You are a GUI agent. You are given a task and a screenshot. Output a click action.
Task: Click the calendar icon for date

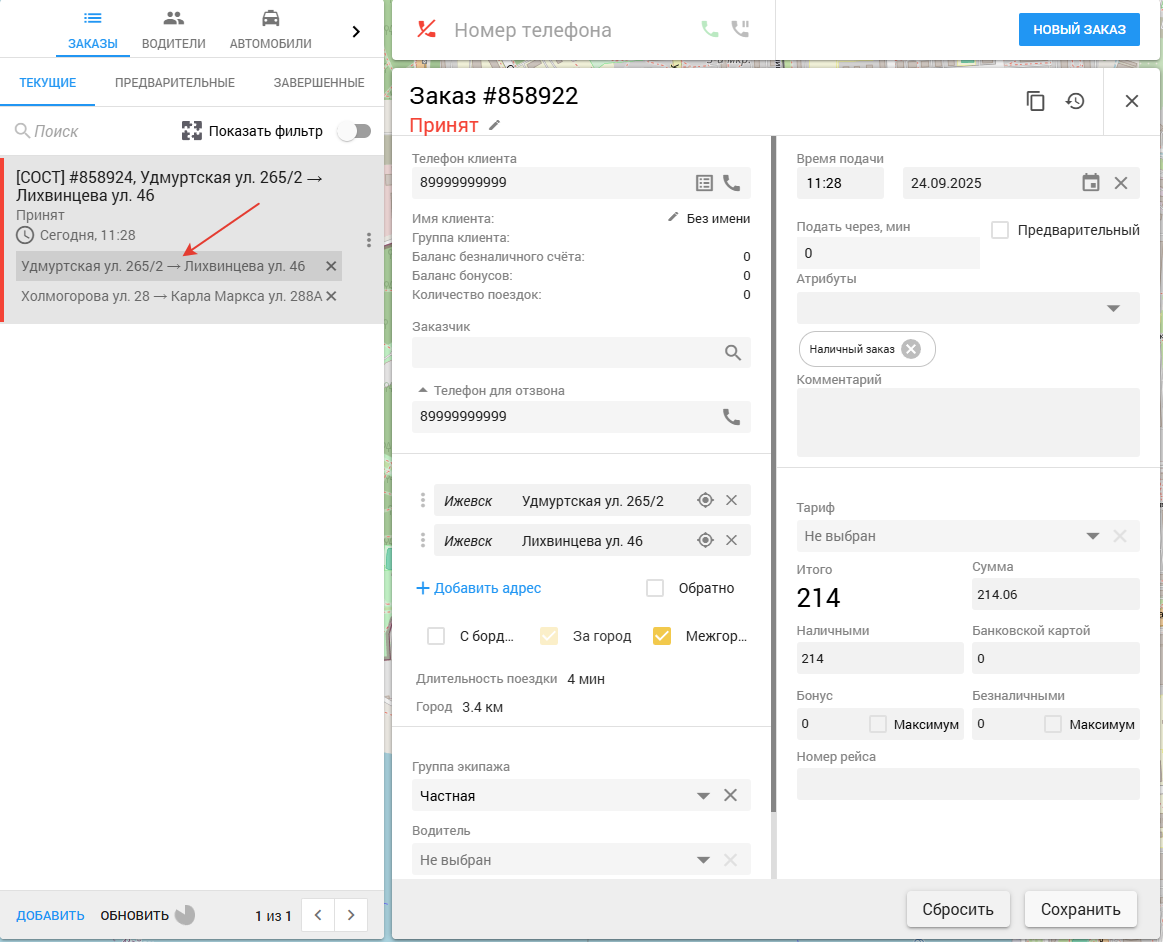tap(1091, 183)
